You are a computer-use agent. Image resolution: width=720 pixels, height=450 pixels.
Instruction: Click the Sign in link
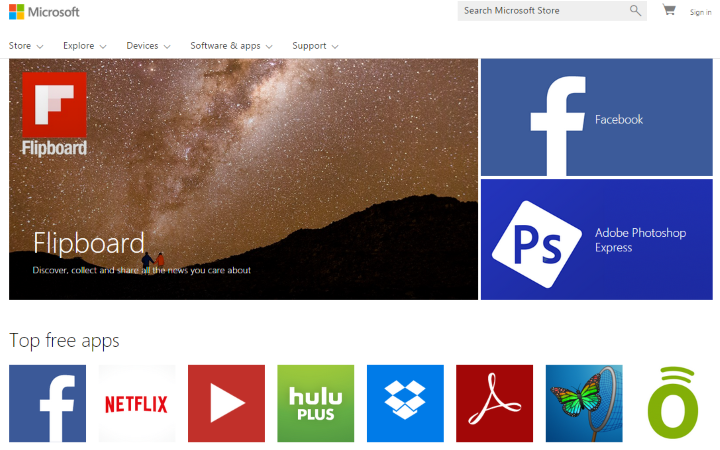point(700,12)
